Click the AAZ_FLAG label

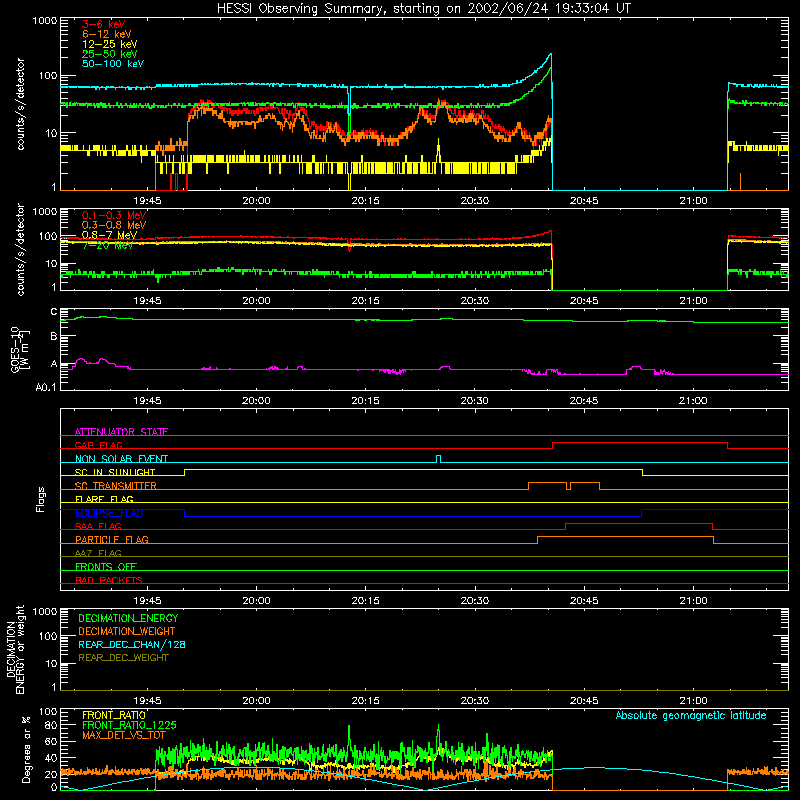pyautogui.click(x=98, y=553)
